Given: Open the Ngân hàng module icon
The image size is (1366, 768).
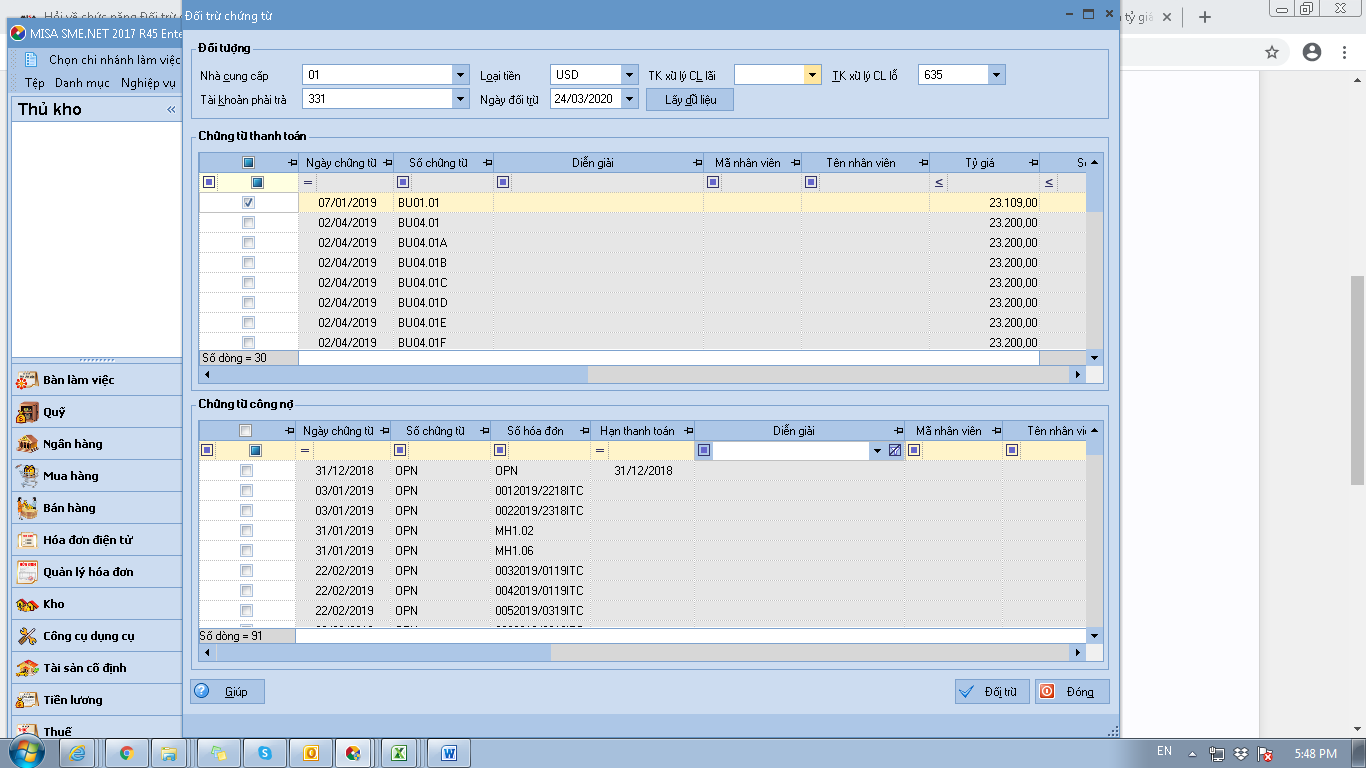Looking at the screenshot, I should (27, 444).
